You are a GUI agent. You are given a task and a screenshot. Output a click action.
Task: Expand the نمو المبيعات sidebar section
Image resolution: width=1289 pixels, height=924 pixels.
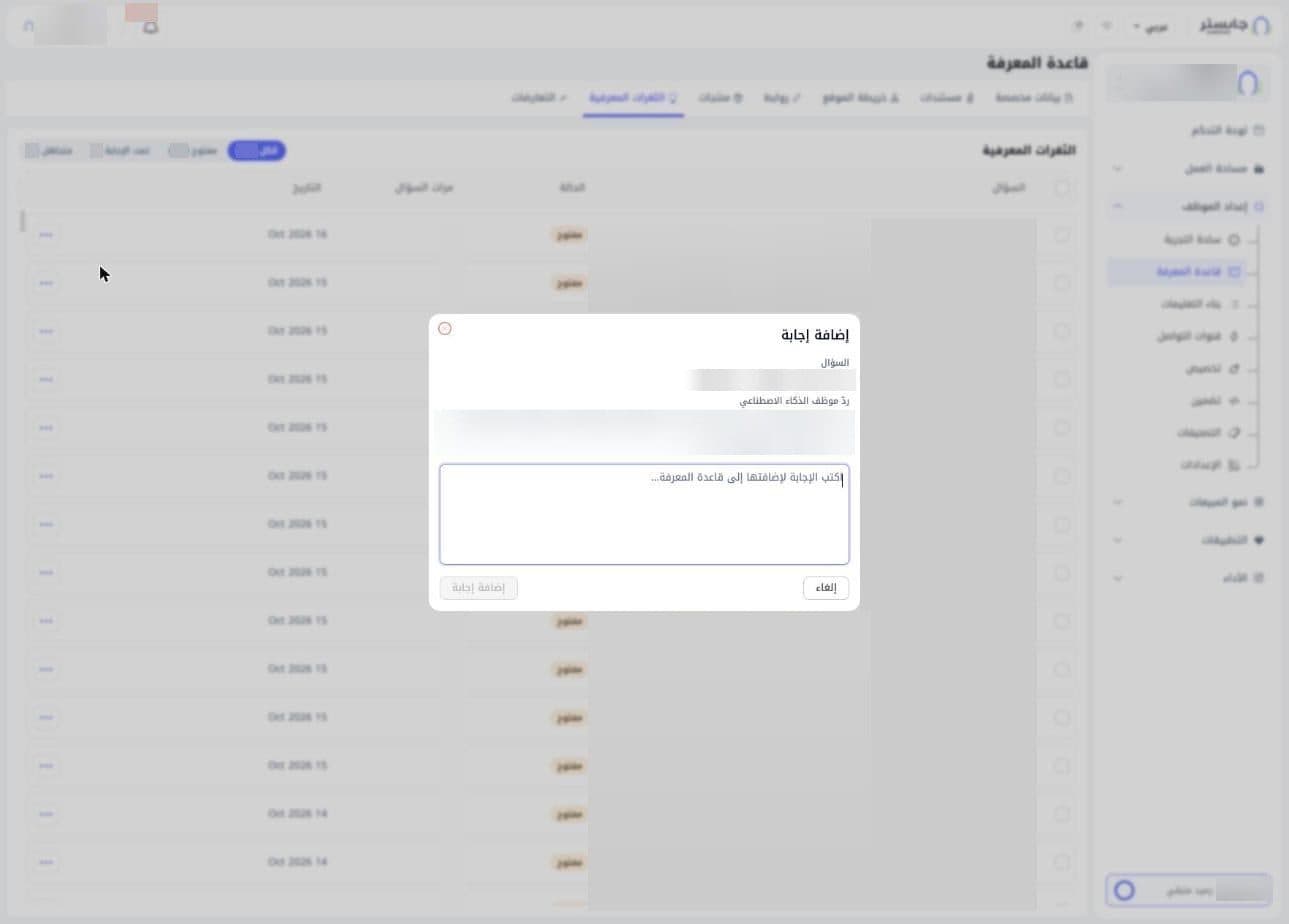pyautogui.click(x=1117, y=502)
